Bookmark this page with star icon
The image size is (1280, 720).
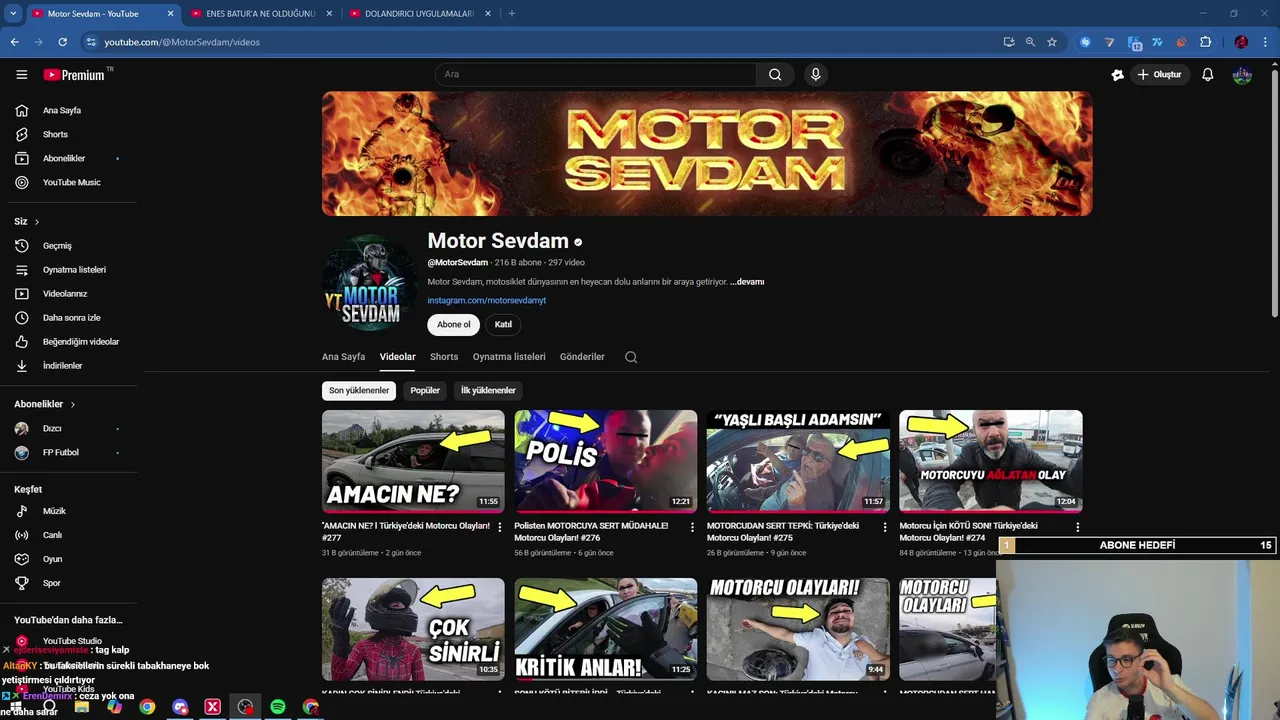pyautogui.click(x=1052, y=42)
